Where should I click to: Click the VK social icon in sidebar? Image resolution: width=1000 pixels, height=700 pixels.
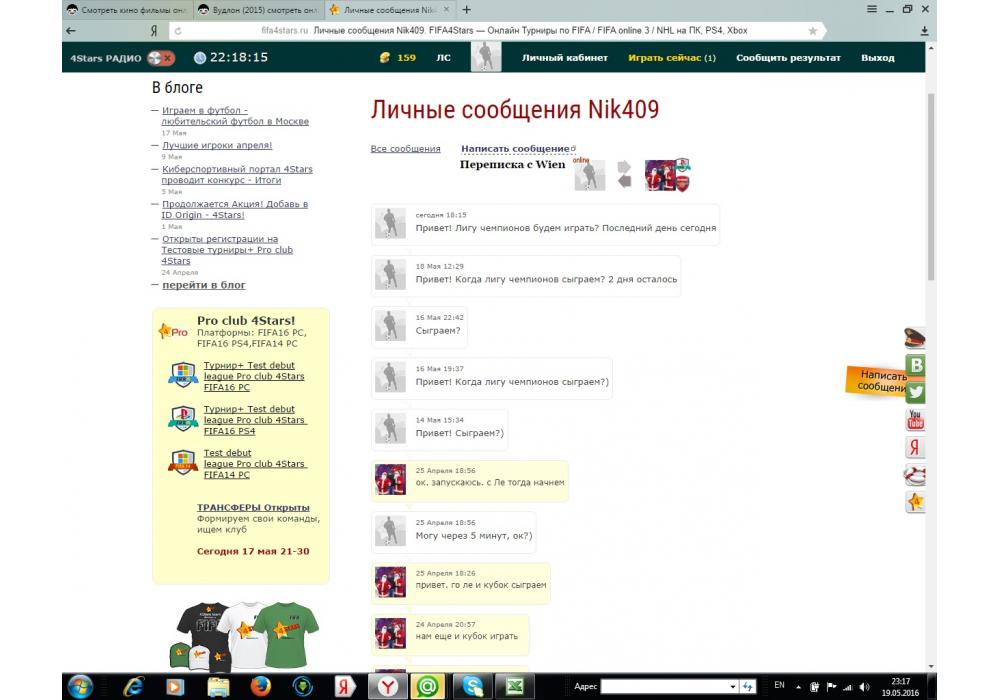[914, 365]
